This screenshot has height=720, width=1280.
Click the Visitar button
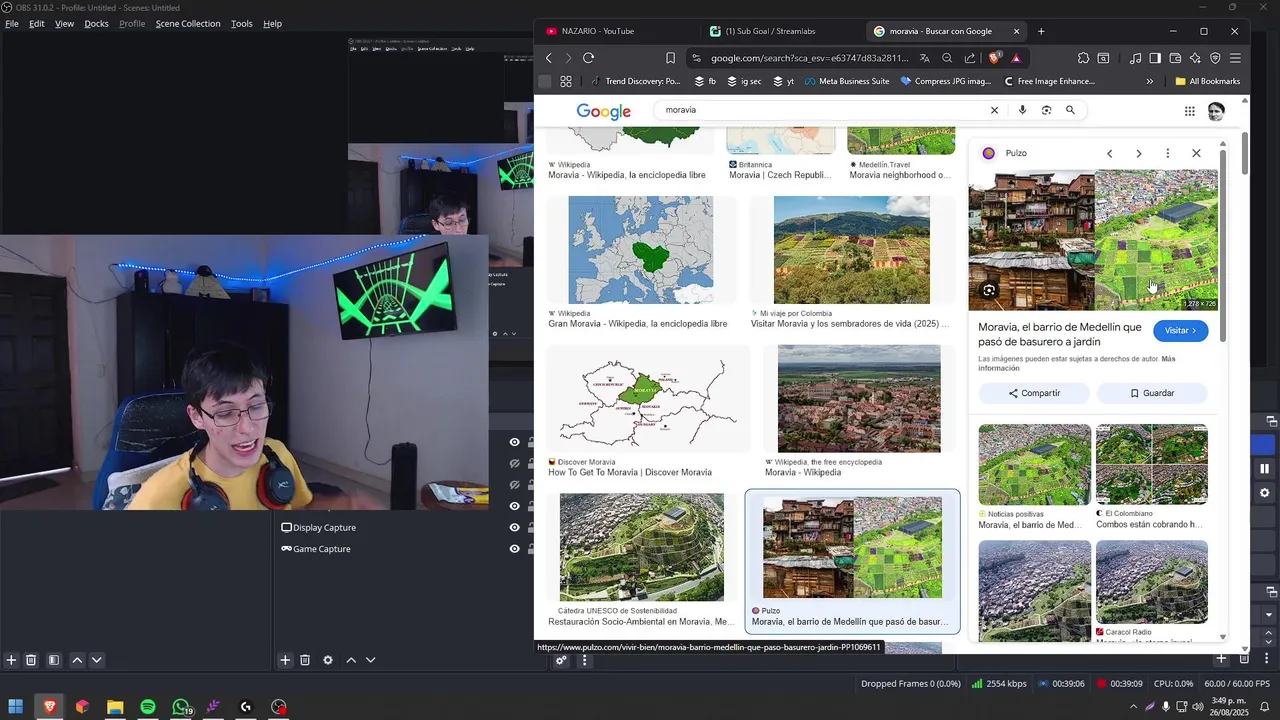click(1181, 330)
